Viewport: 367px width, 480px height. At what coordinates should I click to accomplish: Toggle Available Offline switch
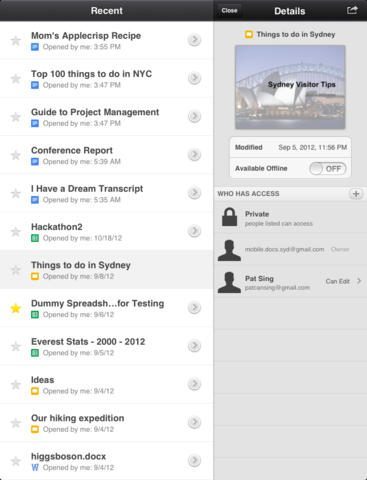(327, 169)
